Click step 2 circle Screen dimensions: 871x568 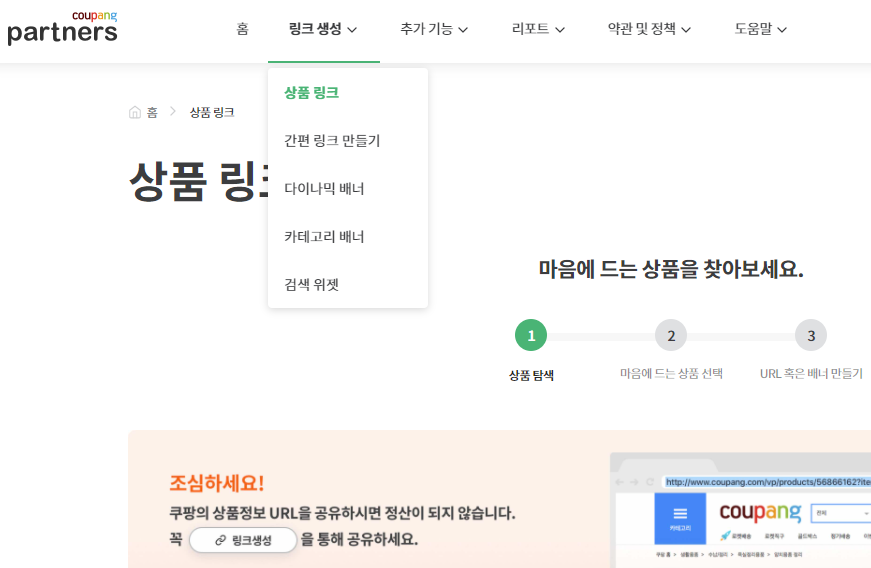click(671, 335)
